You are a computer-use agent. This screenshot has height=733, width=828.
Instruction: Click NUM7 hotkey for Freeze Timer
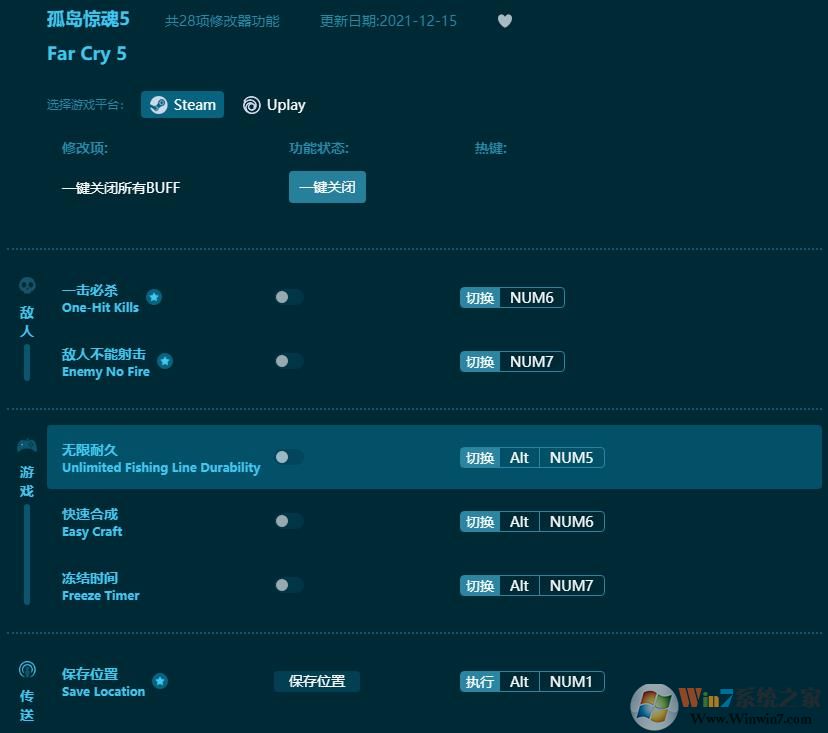[x=571, y=586]
